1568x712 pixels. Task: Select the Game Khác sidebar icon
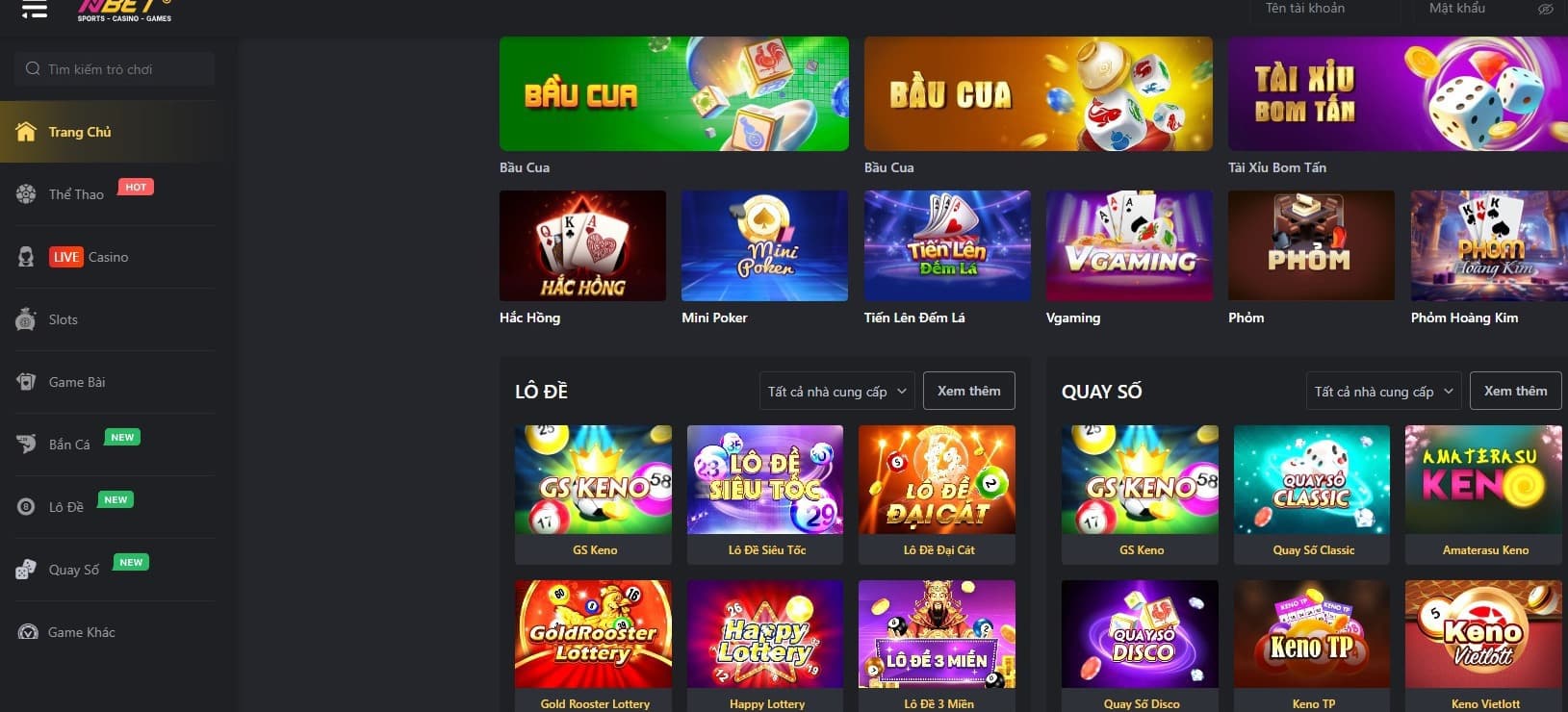pos(28,632)
